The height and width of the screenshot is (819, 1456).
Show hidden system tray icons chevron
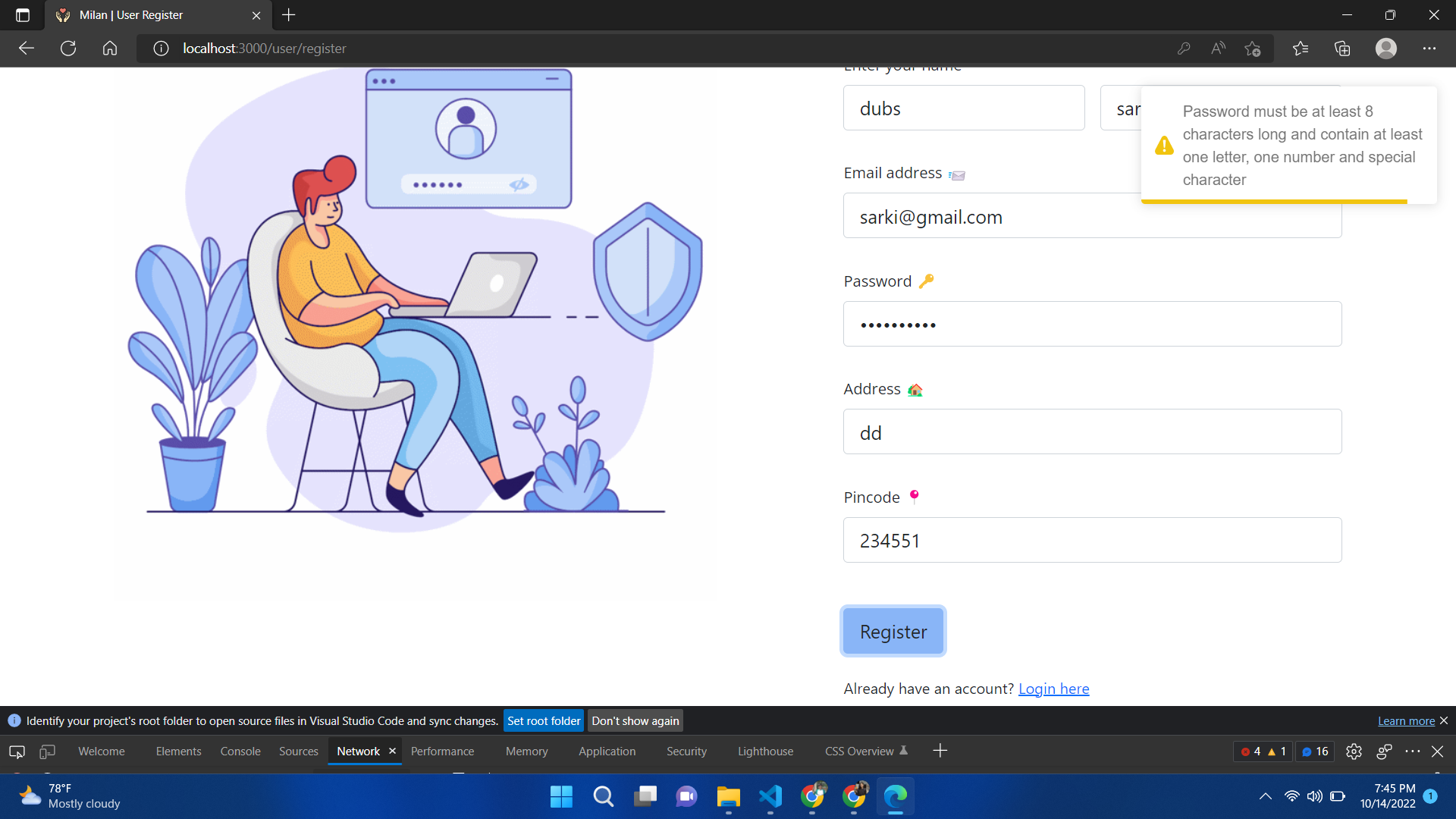[x=1265, y=796]
